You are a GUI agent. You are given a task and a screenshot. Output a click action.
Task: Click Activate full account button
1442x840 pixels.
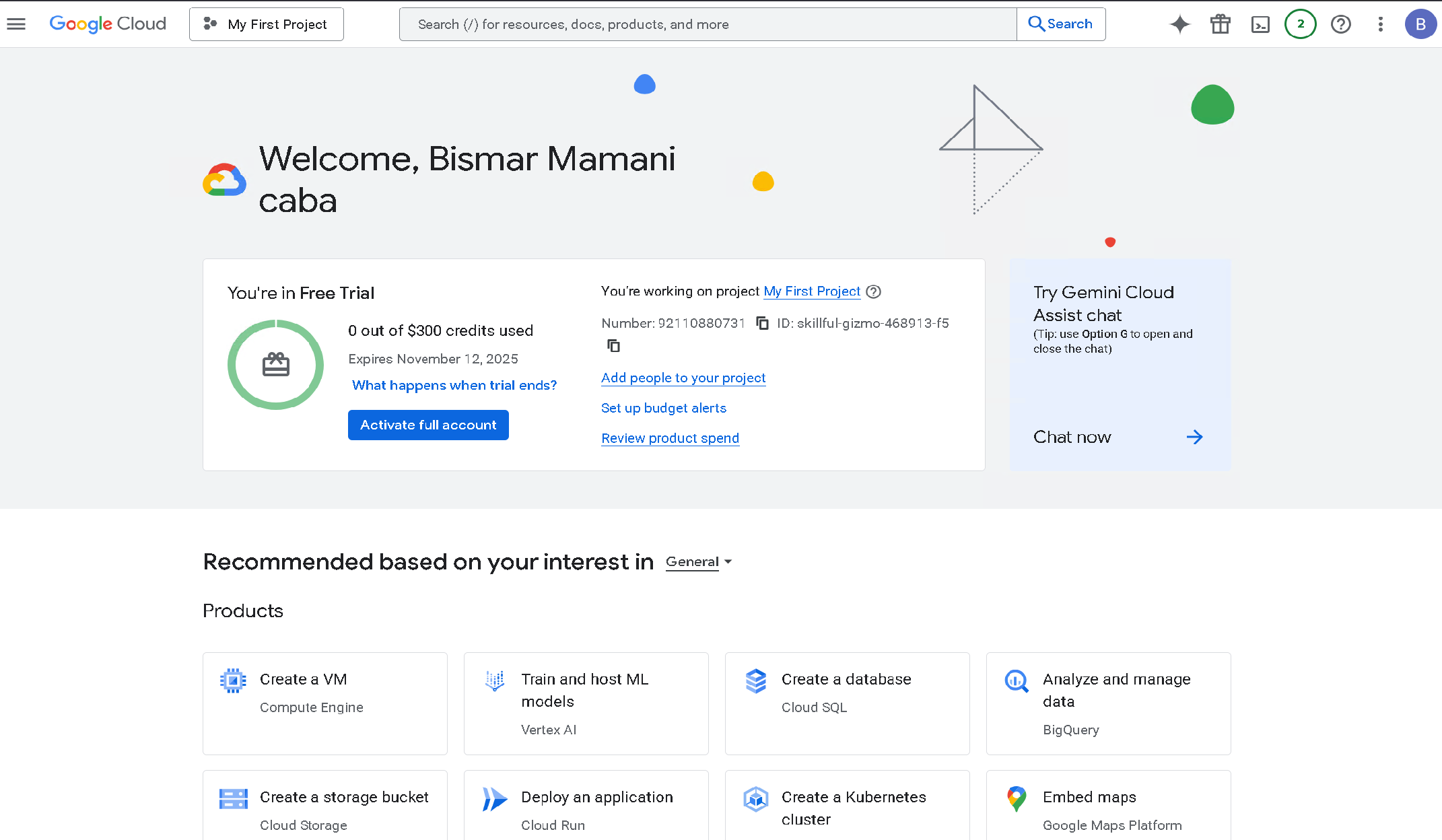click(428, 425)
